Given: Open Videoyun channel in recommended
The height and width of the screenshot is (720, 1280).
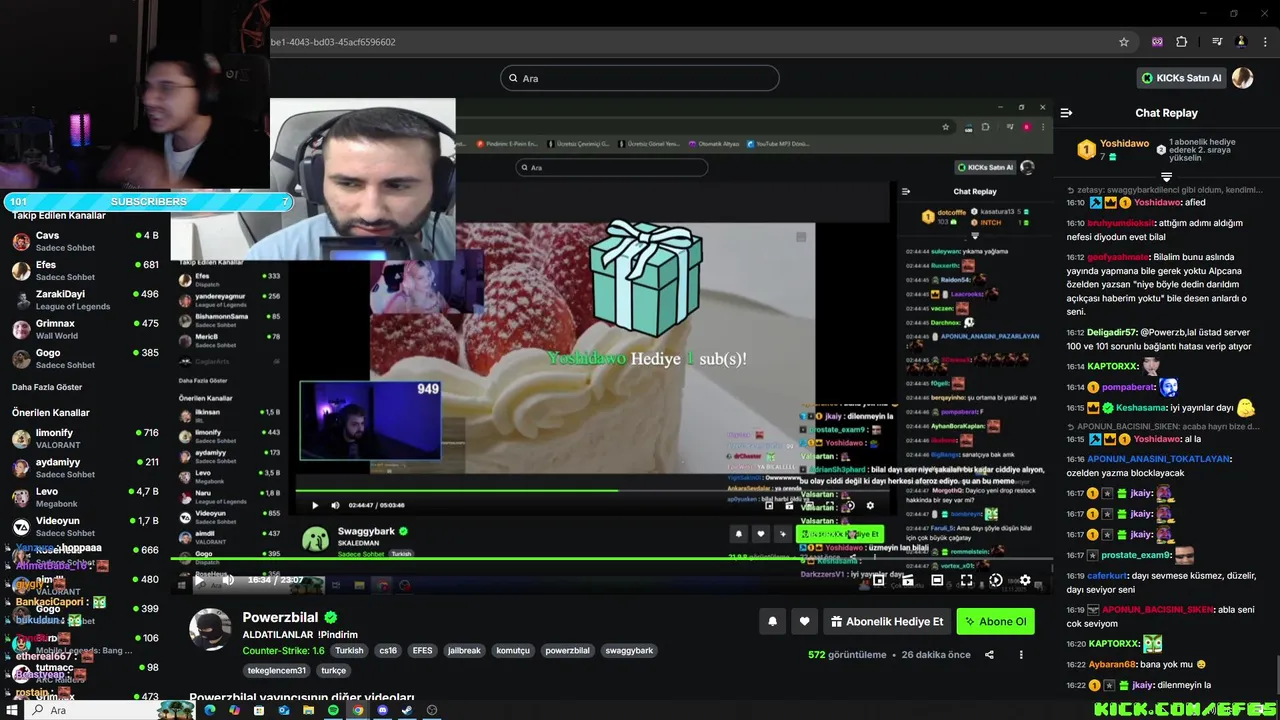Looking at the screenshot, I should pos(85,526).
